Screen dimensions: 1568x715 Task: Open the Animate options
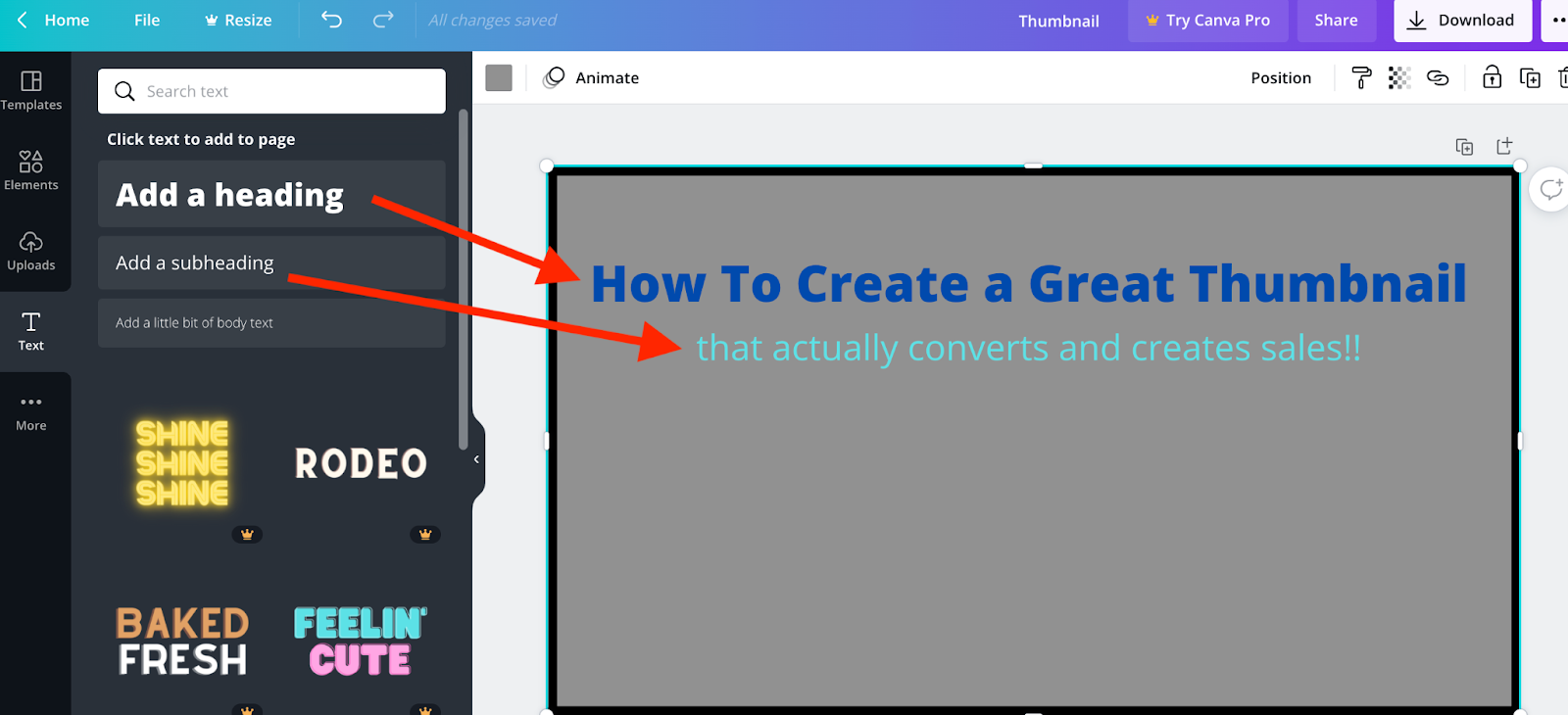point(592,77)
